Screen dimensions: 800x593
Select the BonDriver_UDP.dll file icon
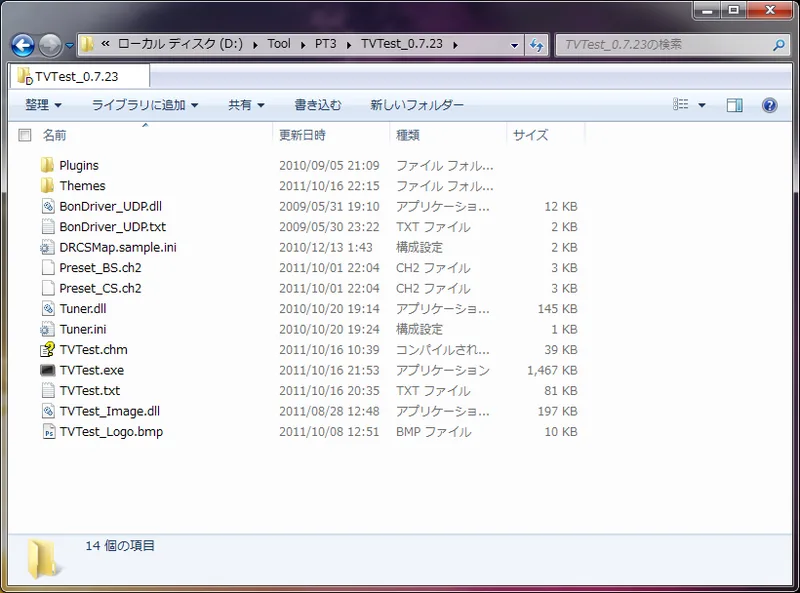coord(47,206)
